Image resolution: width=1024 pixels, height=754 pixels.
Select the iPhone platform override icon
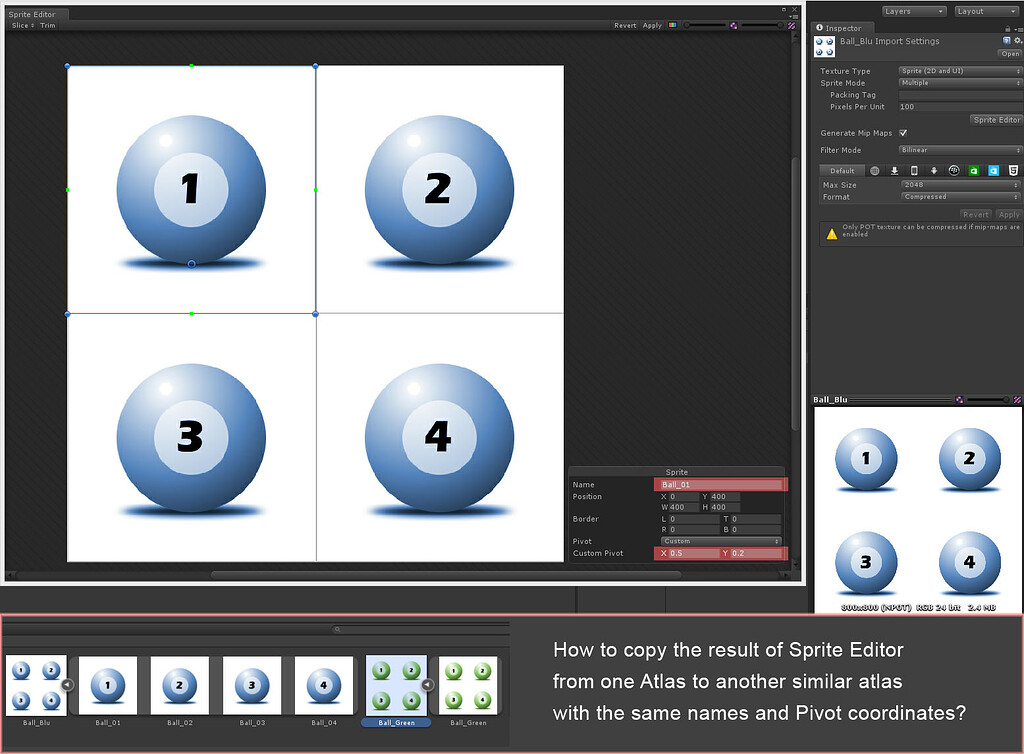click(x=915, y=171)
